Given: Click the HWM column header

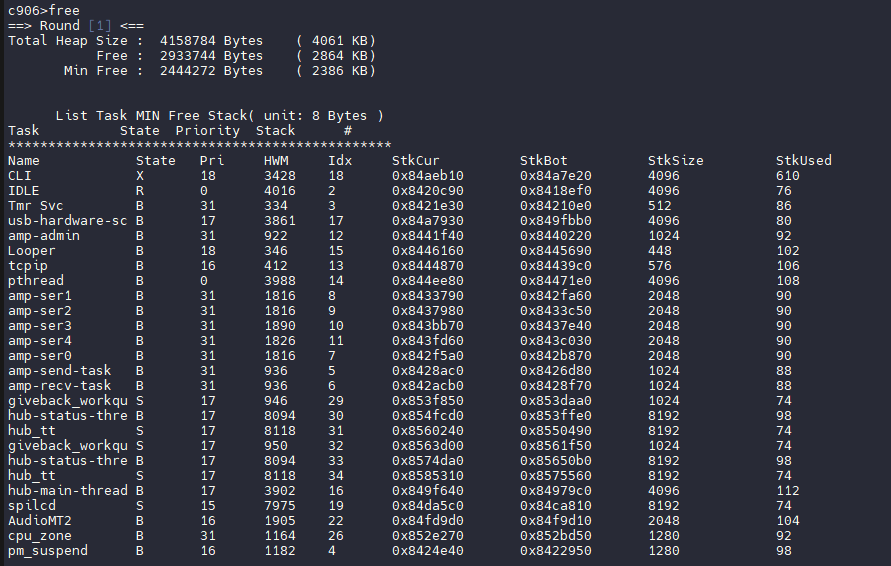Looking at the screenshot, I should pos(276,161).
